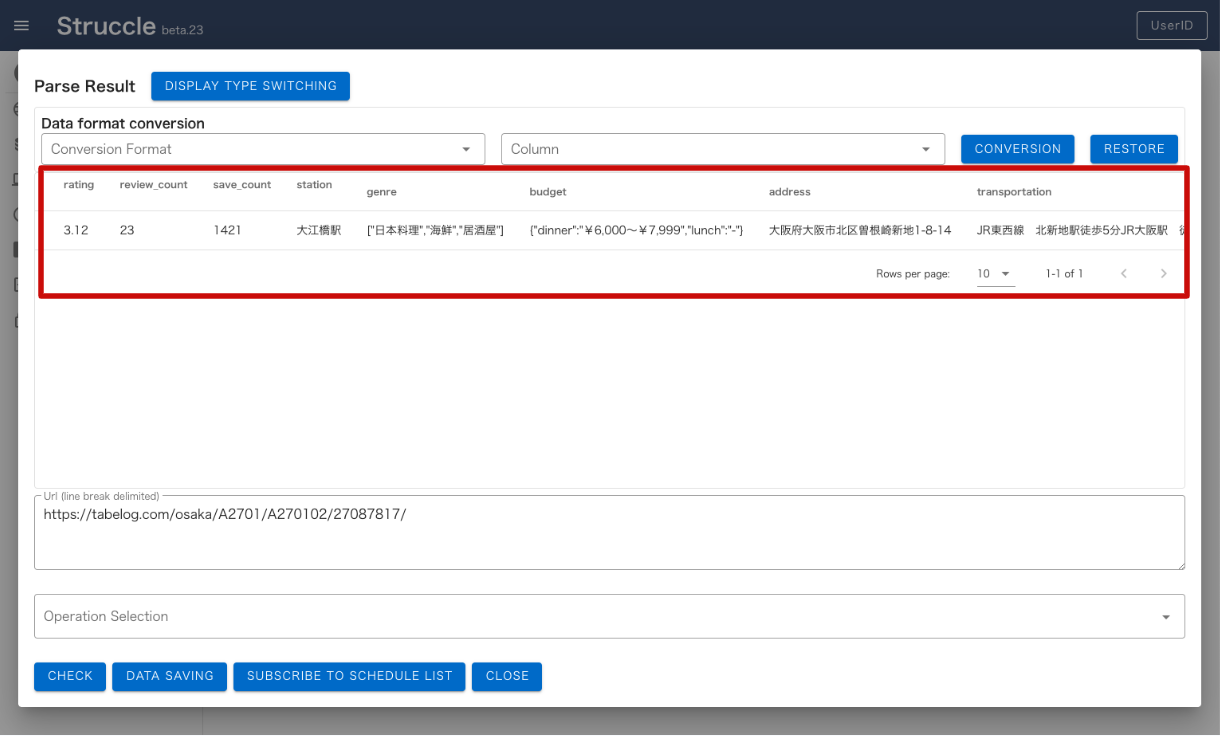The image size is (1220, 736).
Task: Open the Column selector dropdown arrow
Action: 926,148
